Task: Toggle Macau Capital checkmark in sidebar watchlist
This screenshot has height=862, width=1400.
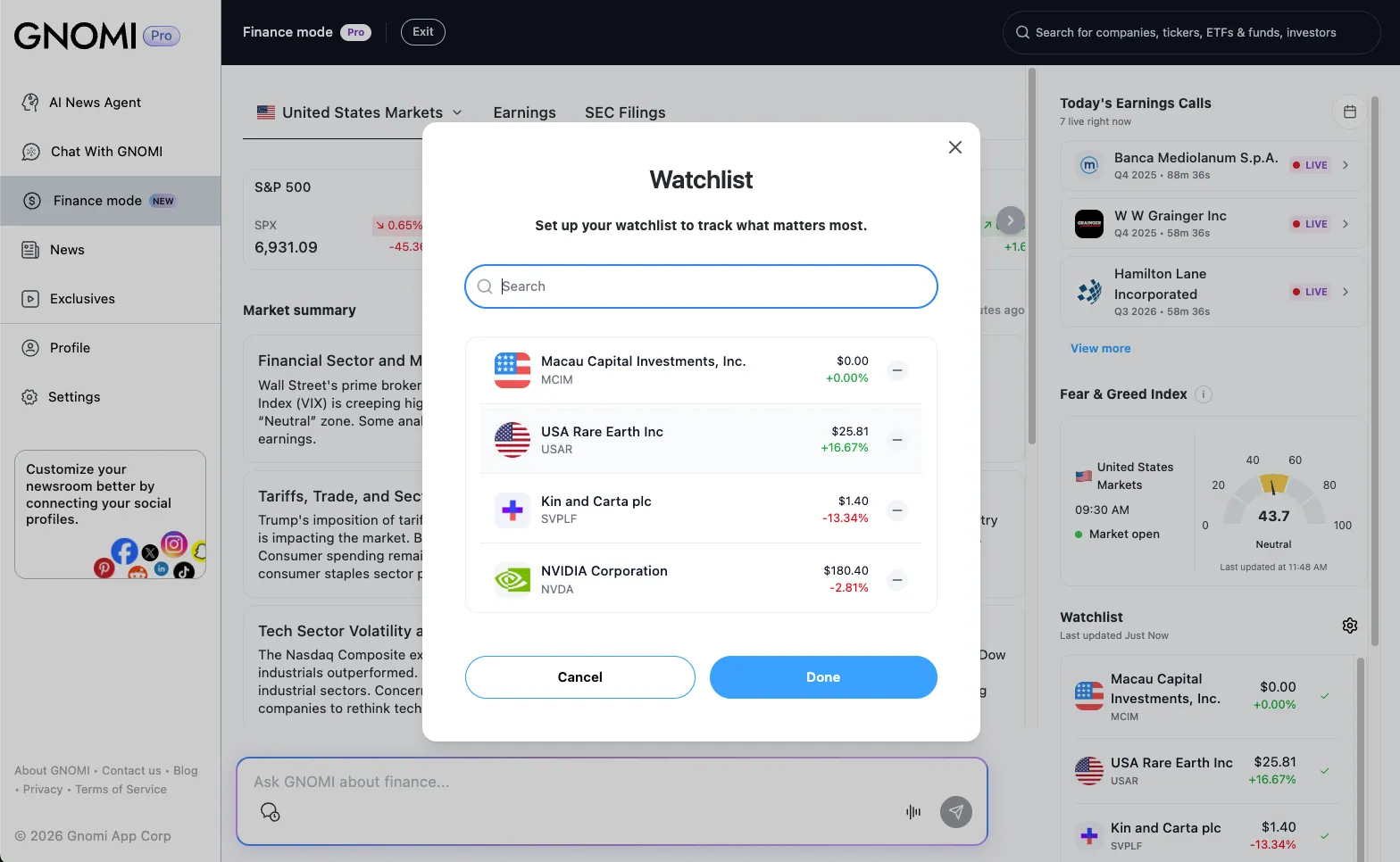Action: click(x=1325, y=696)
